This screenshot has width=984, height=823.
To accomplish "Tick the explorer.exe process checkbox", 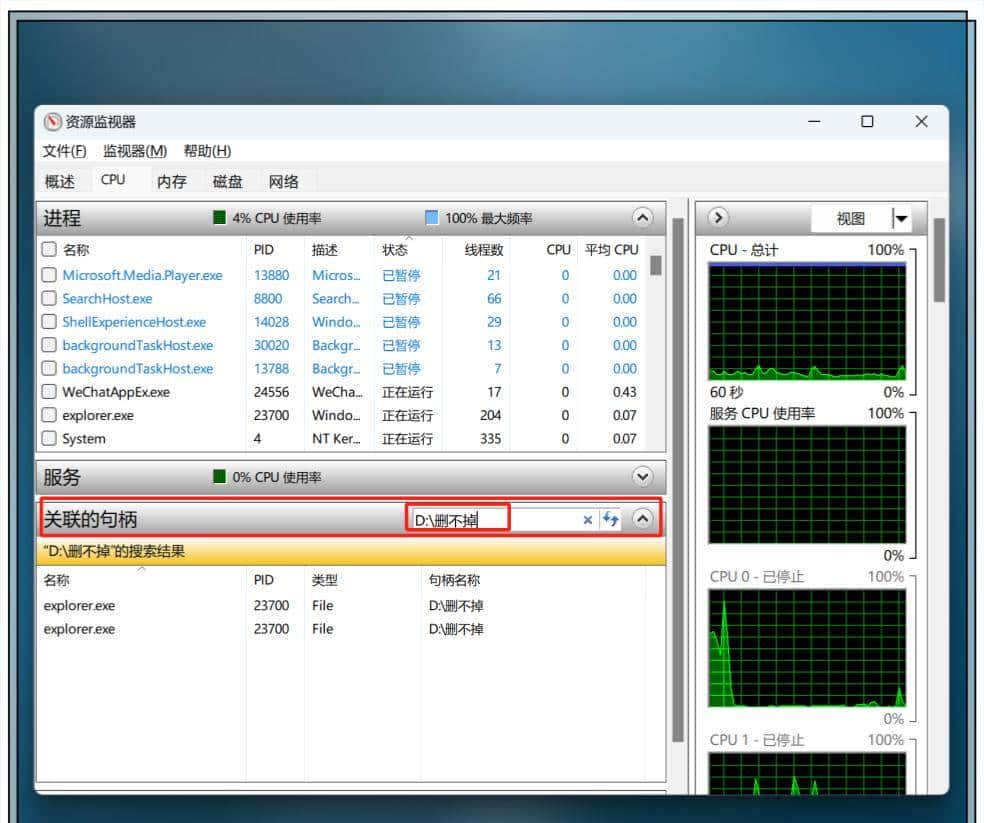I will coord(48,415).
